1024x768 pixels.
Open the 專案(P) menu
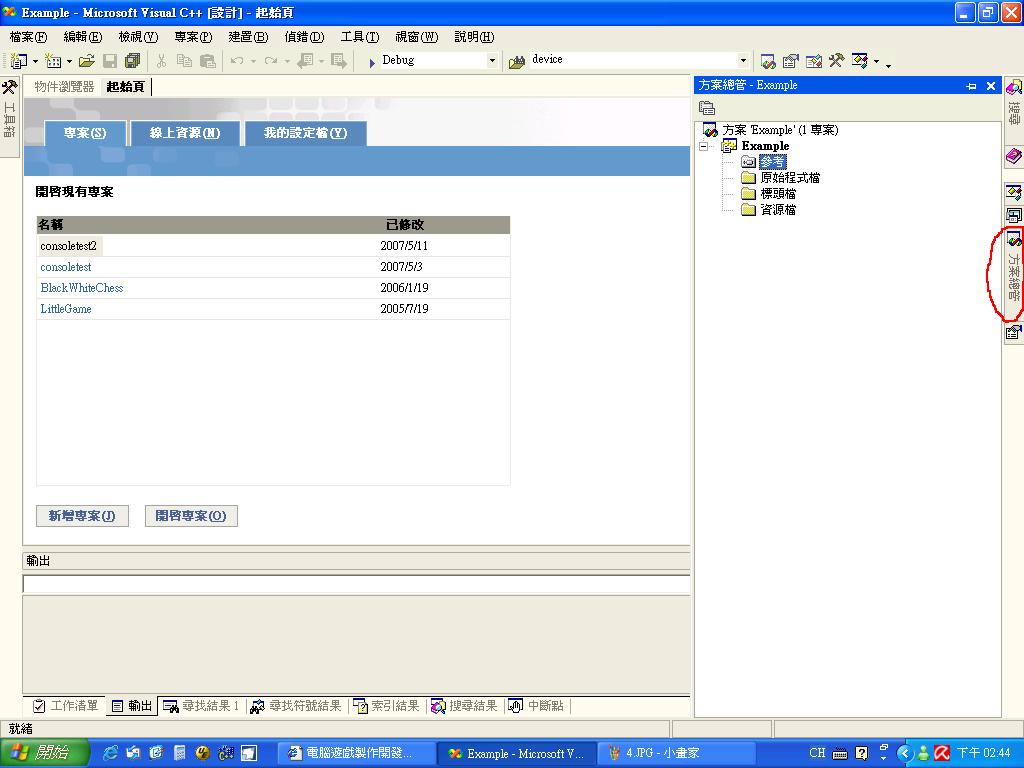[x=193, y=37]
